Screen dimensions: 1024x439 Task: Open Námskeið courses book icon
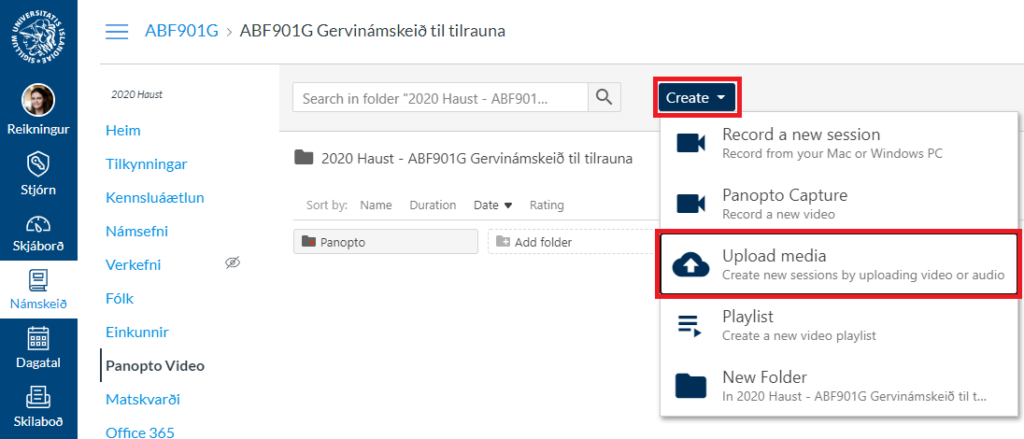[39, 280]
